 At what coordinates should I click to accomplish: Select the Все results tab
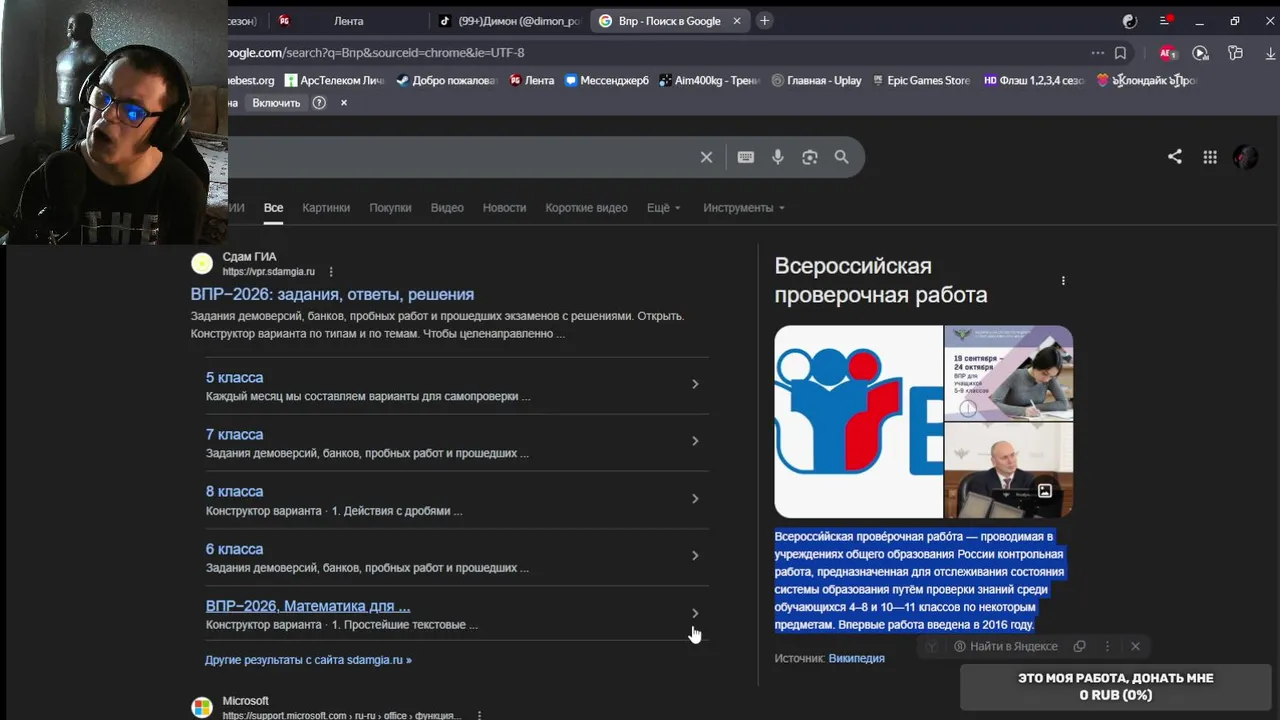[273, 208]
